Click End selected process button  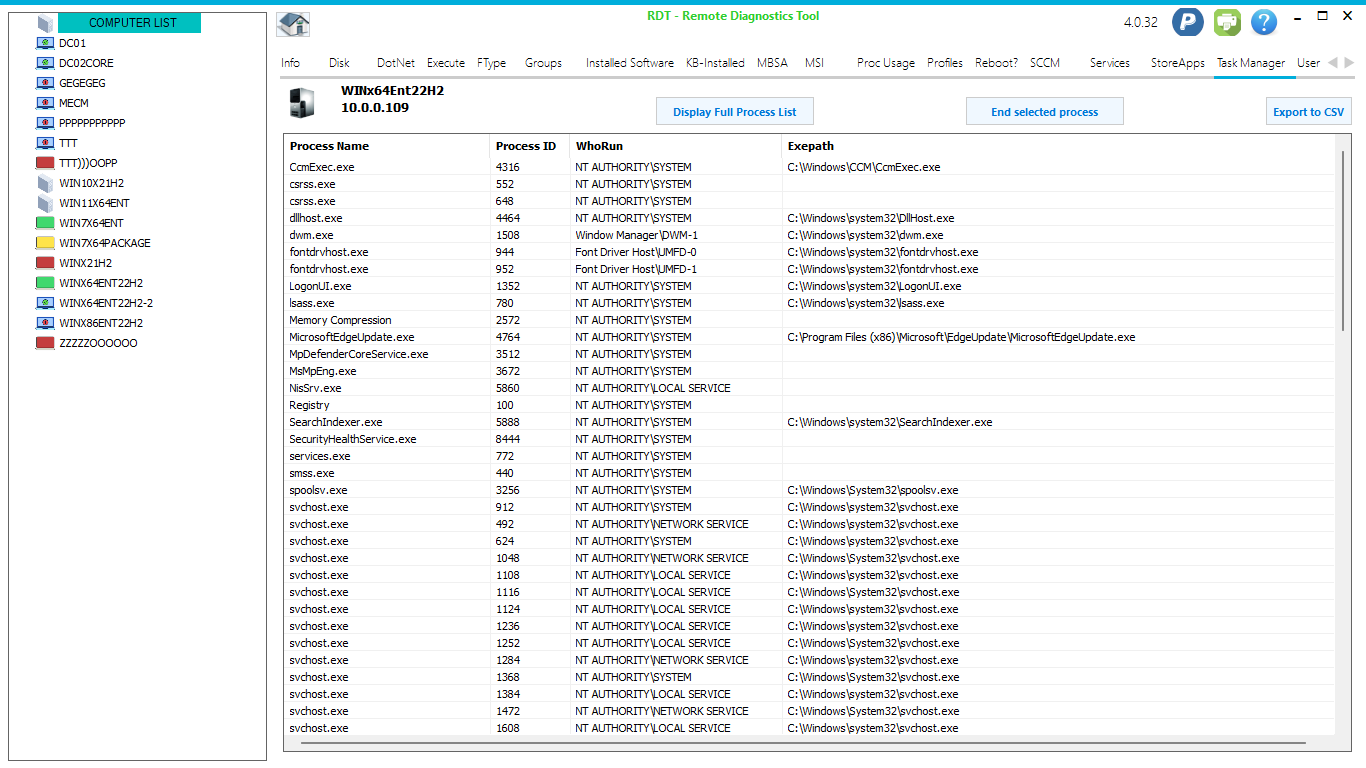1045,112
